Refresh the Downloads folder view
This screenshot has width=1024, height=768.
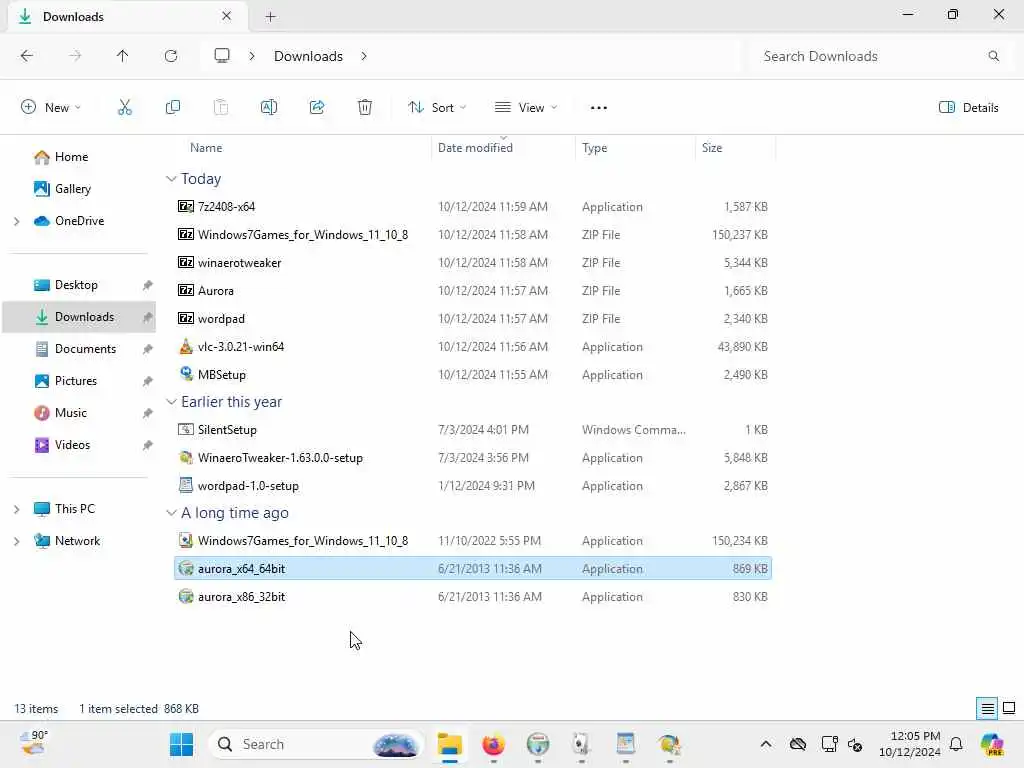coord(171,56)
